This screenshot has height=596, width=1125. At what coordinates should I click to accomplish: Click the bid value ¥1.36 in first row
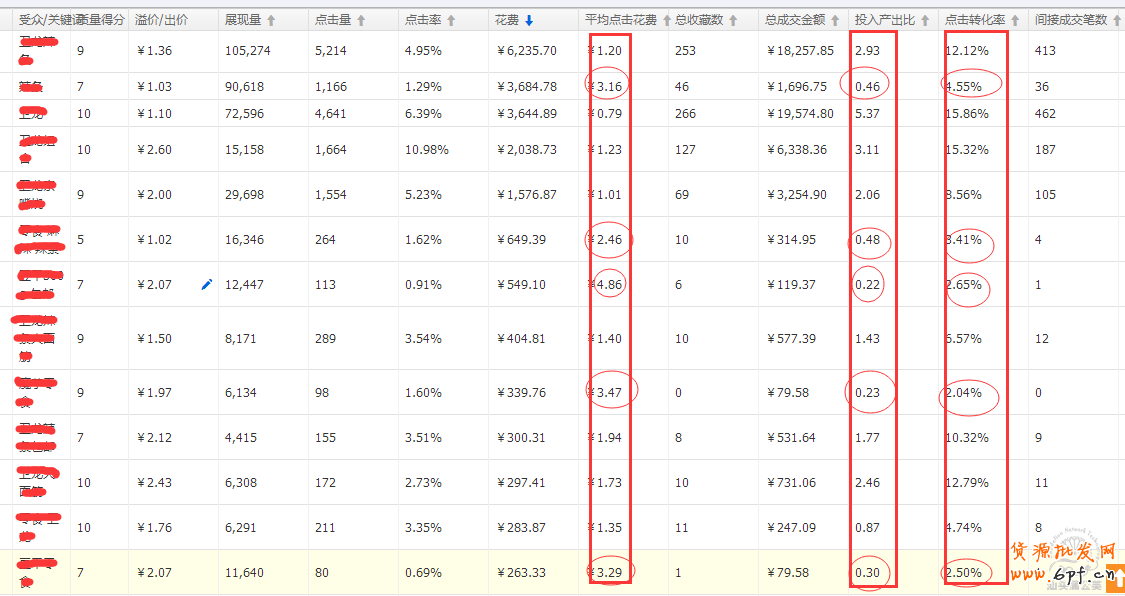point(153,51)
